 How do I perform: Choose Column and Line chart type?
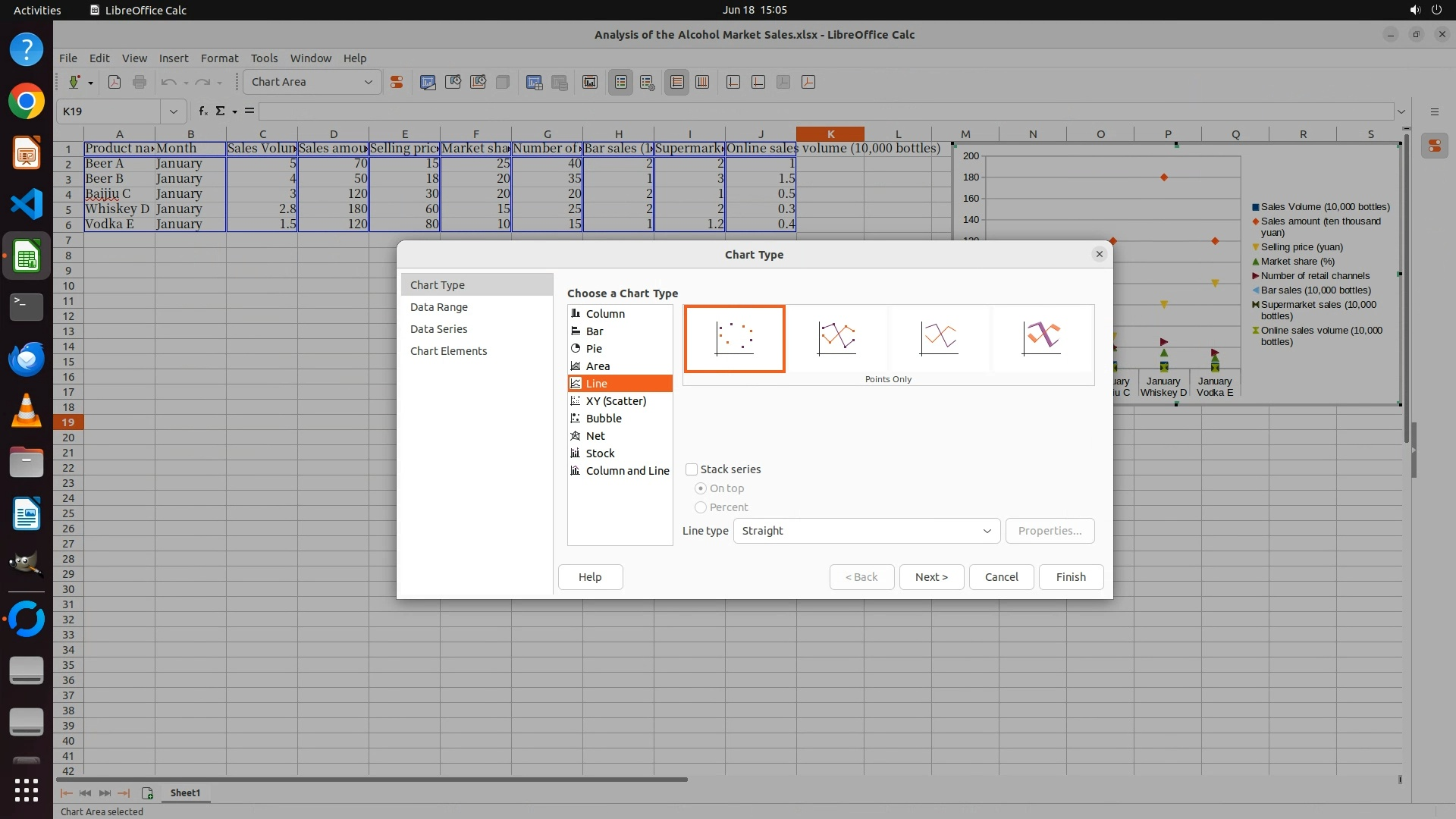click(x=626, y=471)
